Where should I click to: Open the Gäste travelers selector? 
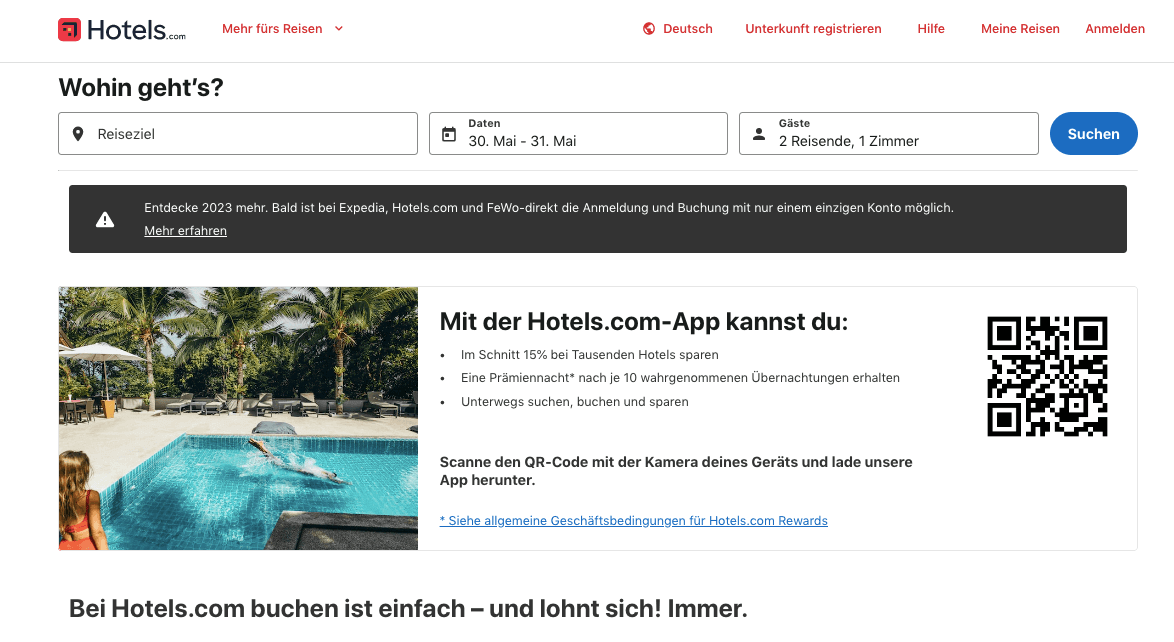click(x=889, y=133)
